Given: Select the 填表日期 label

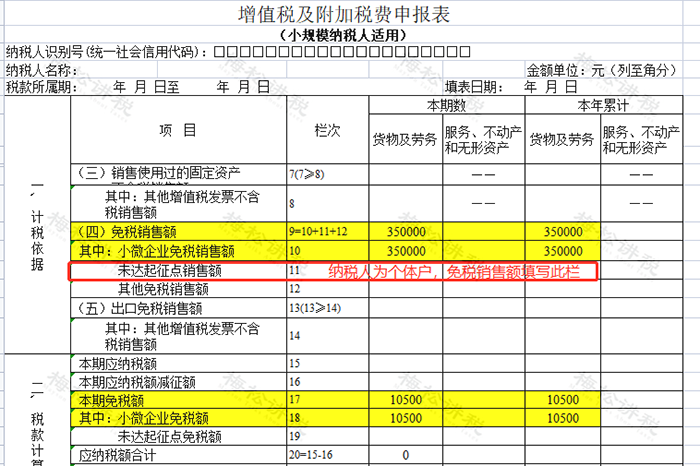Looking at the screenshot, I should [473, 87].
